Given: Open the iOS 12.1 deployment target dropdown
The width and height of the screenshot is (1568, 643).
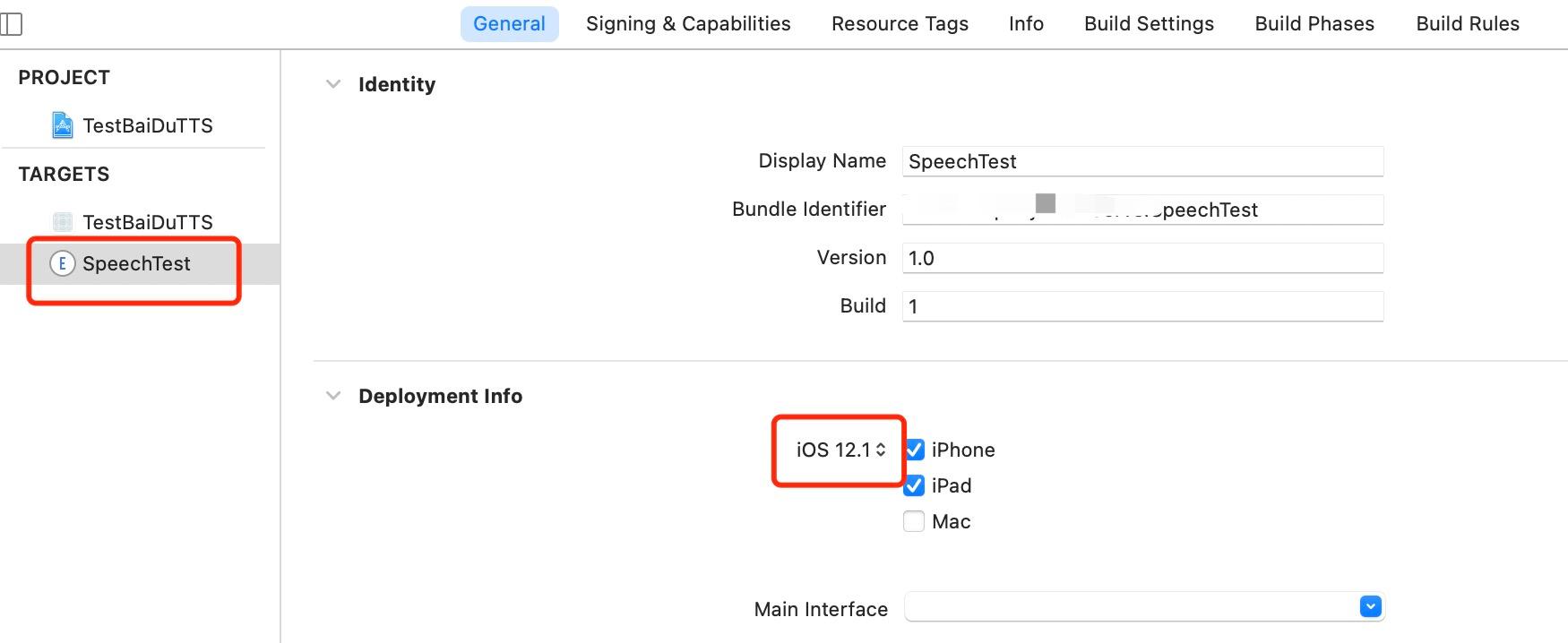Looking at the screenshot, I should tap(840, 450).
